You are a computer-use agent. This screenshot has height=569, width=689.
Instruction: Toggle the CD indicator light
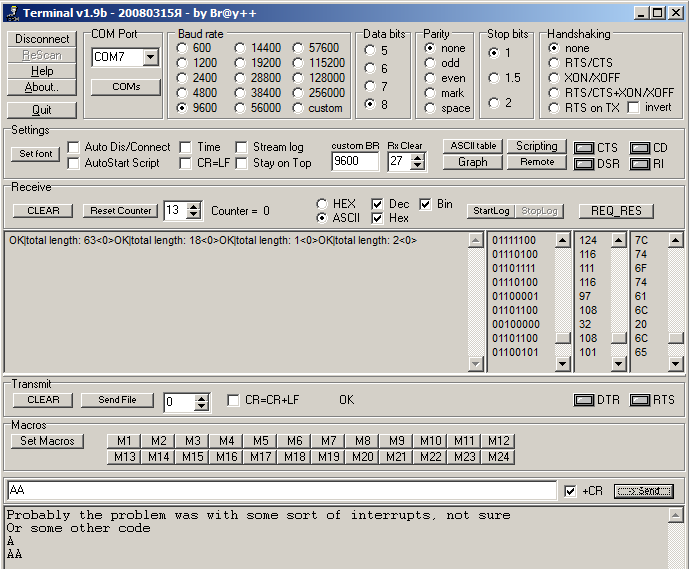click(x=639, y=148)
